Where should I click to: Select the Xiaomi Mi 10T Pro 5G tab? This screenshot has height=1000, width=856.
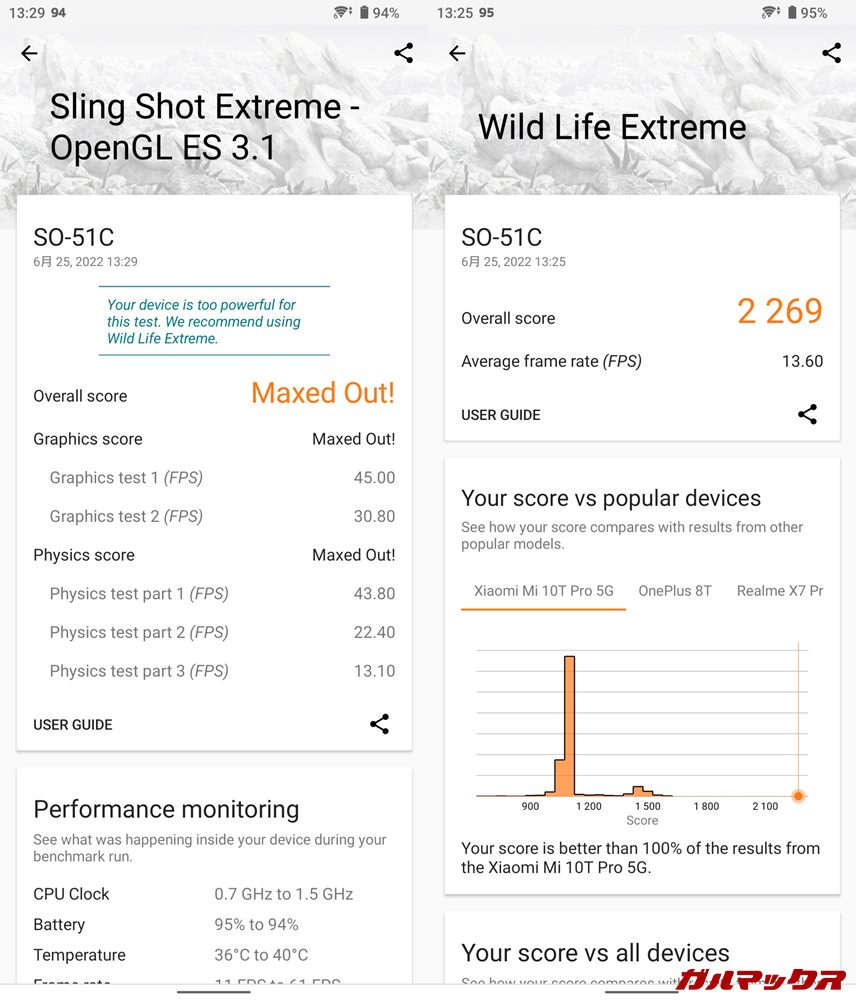(544, 591)
